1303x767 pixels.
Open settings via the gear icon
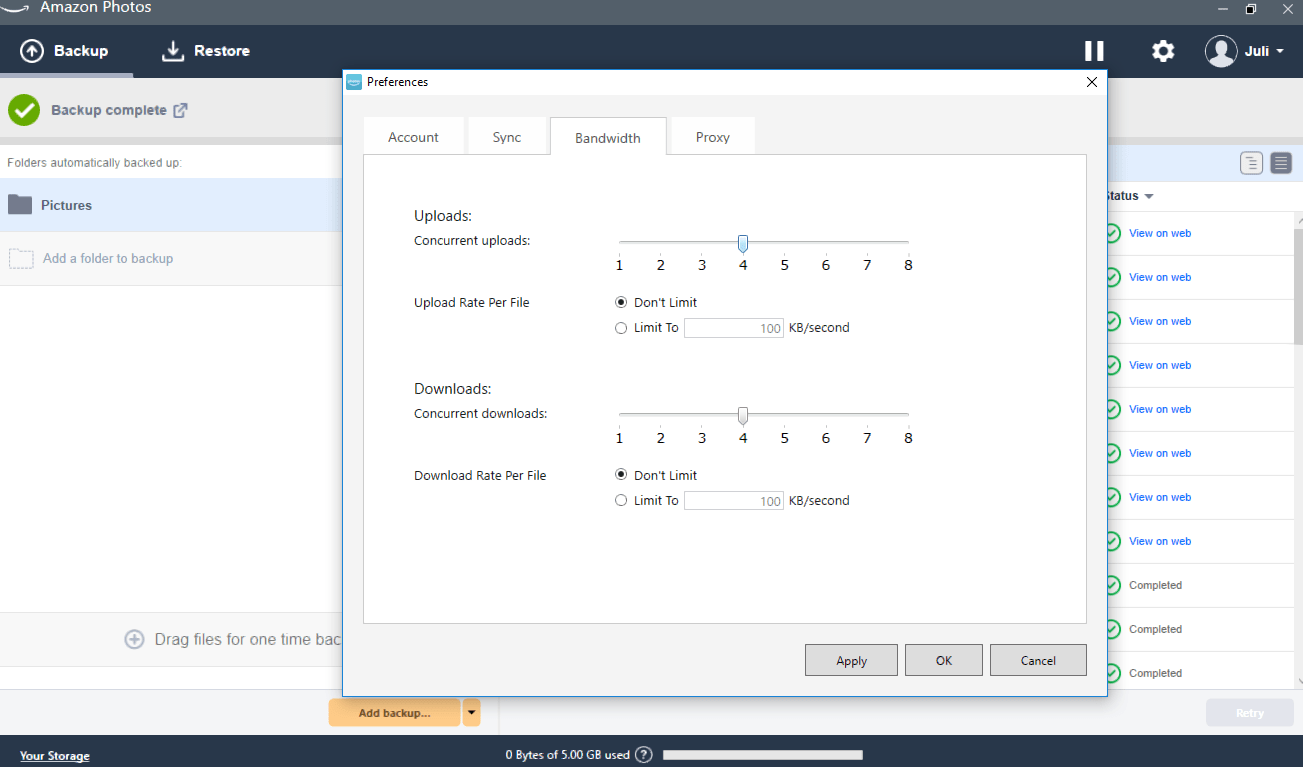coord(1163,51)
